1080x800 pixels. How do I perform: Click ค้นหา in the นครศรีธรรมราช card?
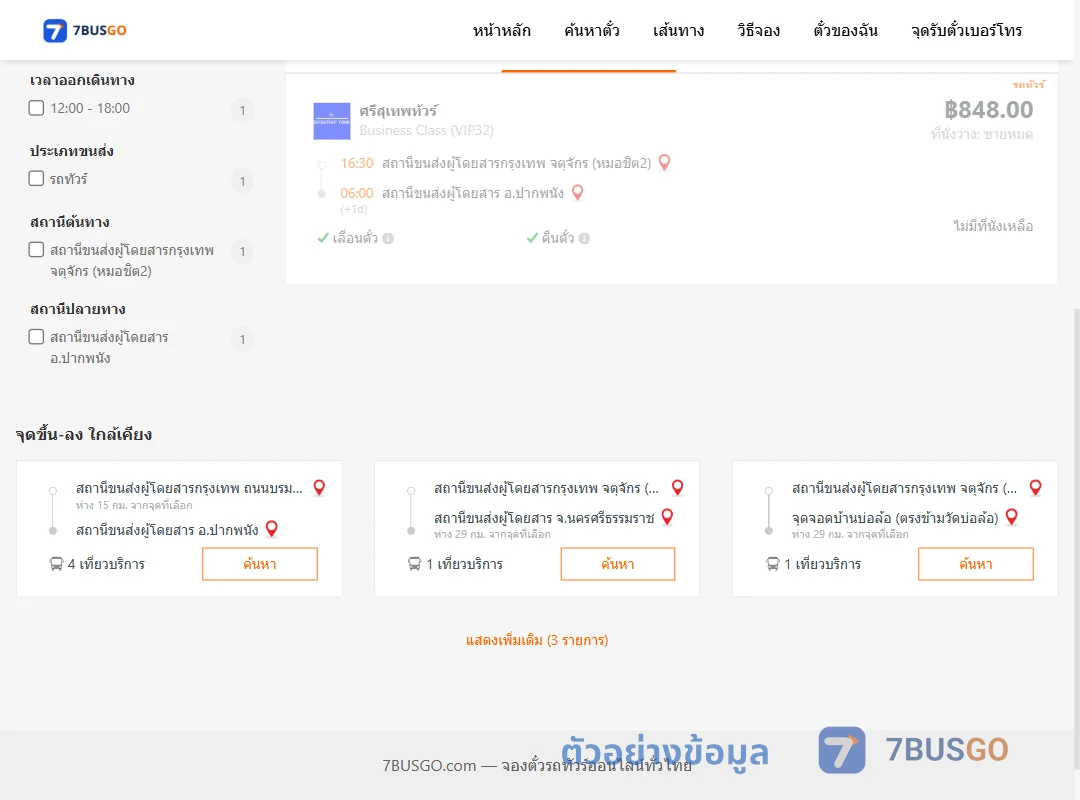[x=618, y=564]
